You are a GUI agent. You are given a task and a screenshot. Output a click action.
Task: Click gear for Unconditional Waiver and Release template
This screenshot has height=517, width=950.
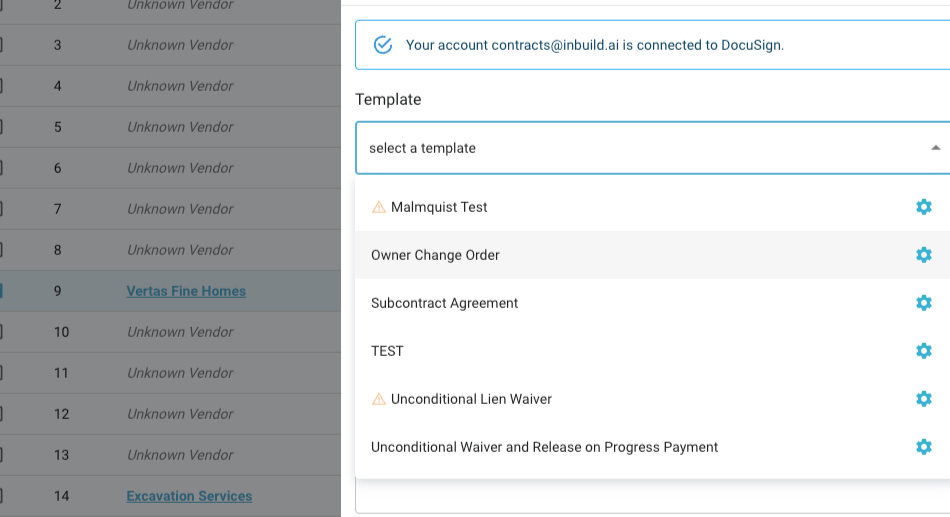pyautogui.click(x=924, y=447)
